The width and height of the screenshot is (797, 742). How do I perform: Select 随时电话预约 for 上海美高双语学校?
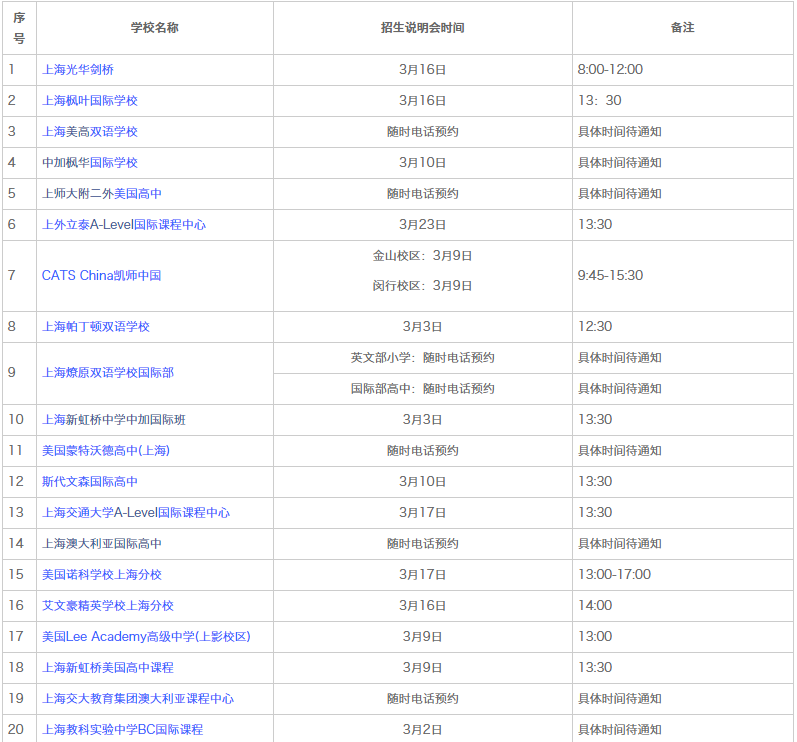(422, 132)
